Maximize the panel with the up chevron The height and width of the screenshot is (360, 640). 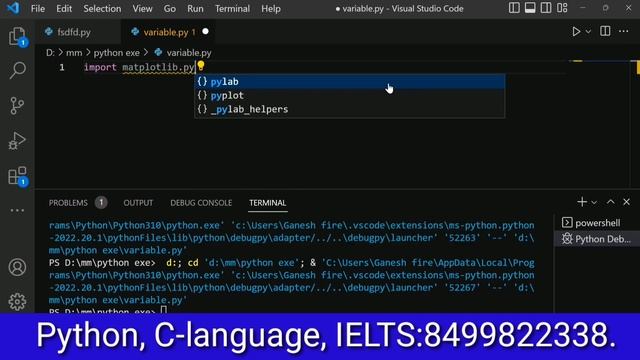[x=610, y=202]
